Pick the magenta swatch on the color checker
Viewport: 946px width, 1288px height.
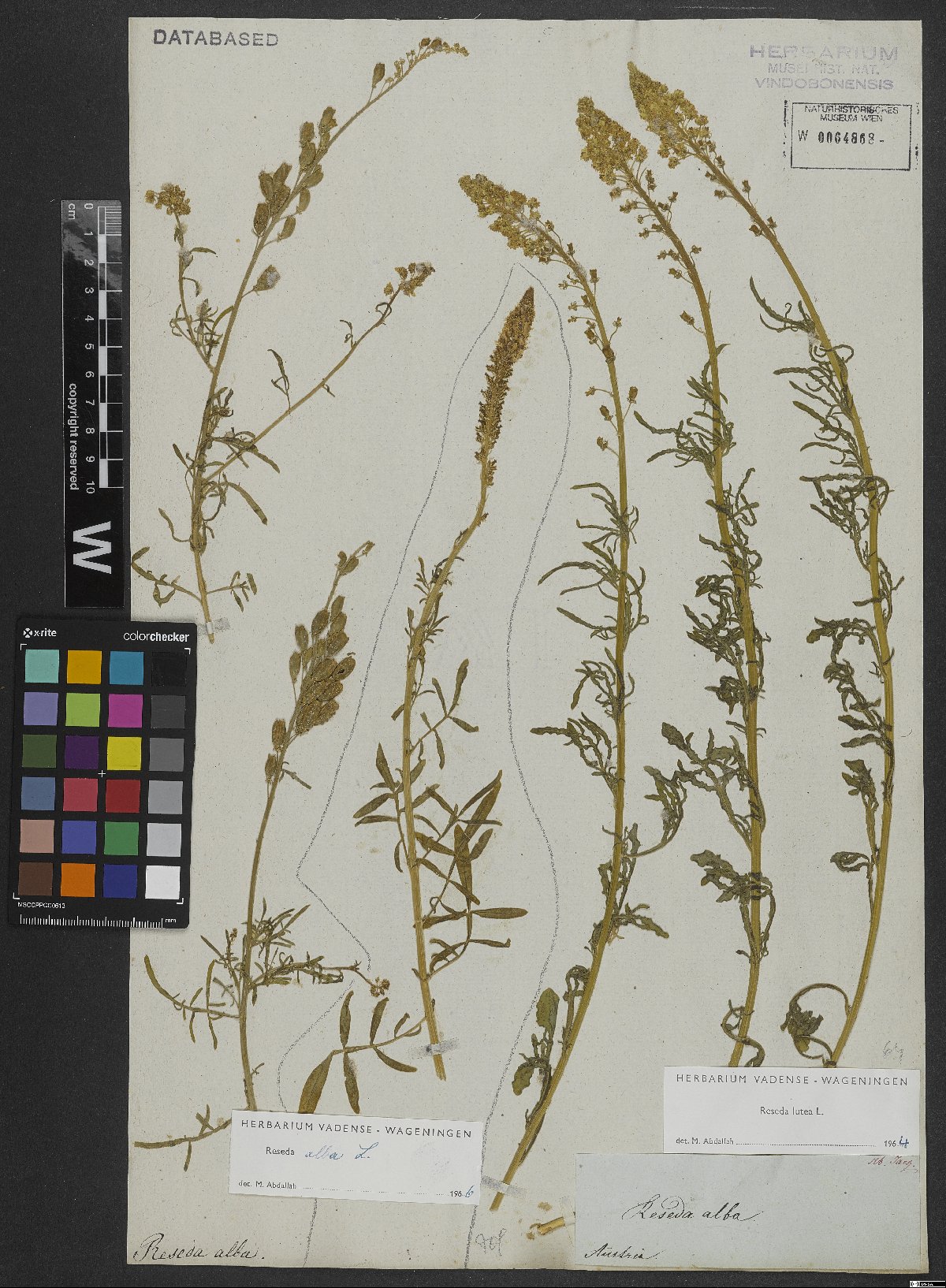(x=125, y=709)
